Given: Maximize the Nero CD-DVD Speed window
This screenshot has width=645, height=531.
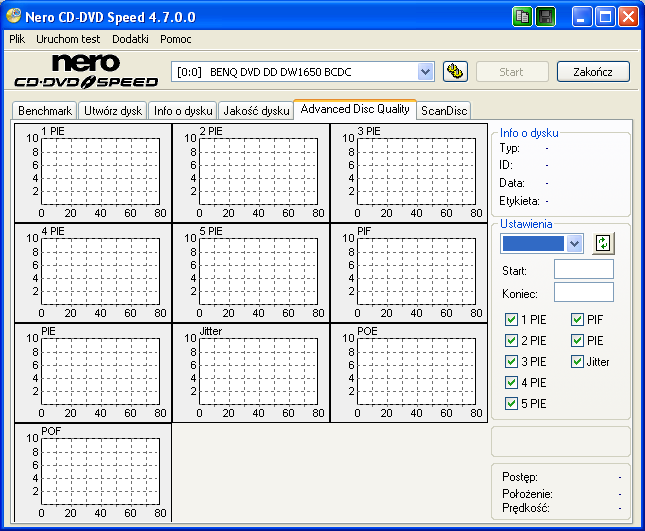Looking at the screenshot, I should 605,17.
